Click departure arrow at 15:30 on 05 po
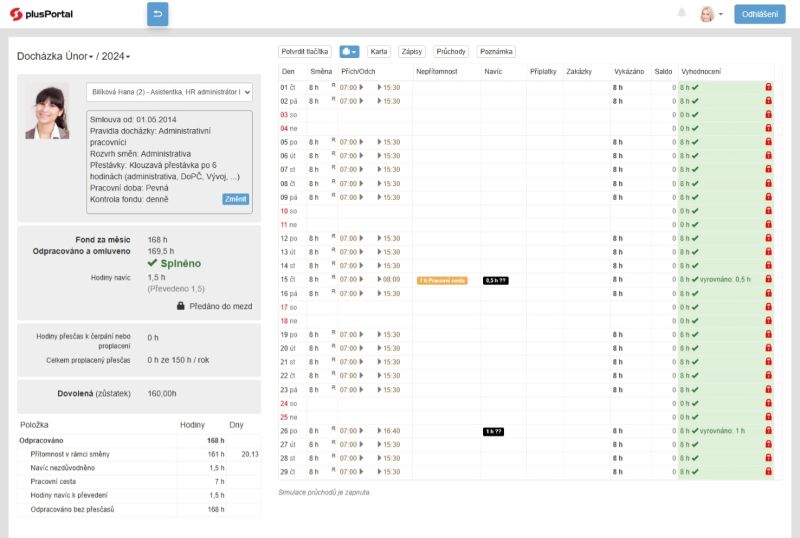800x538 pixels. coord(380,142)
